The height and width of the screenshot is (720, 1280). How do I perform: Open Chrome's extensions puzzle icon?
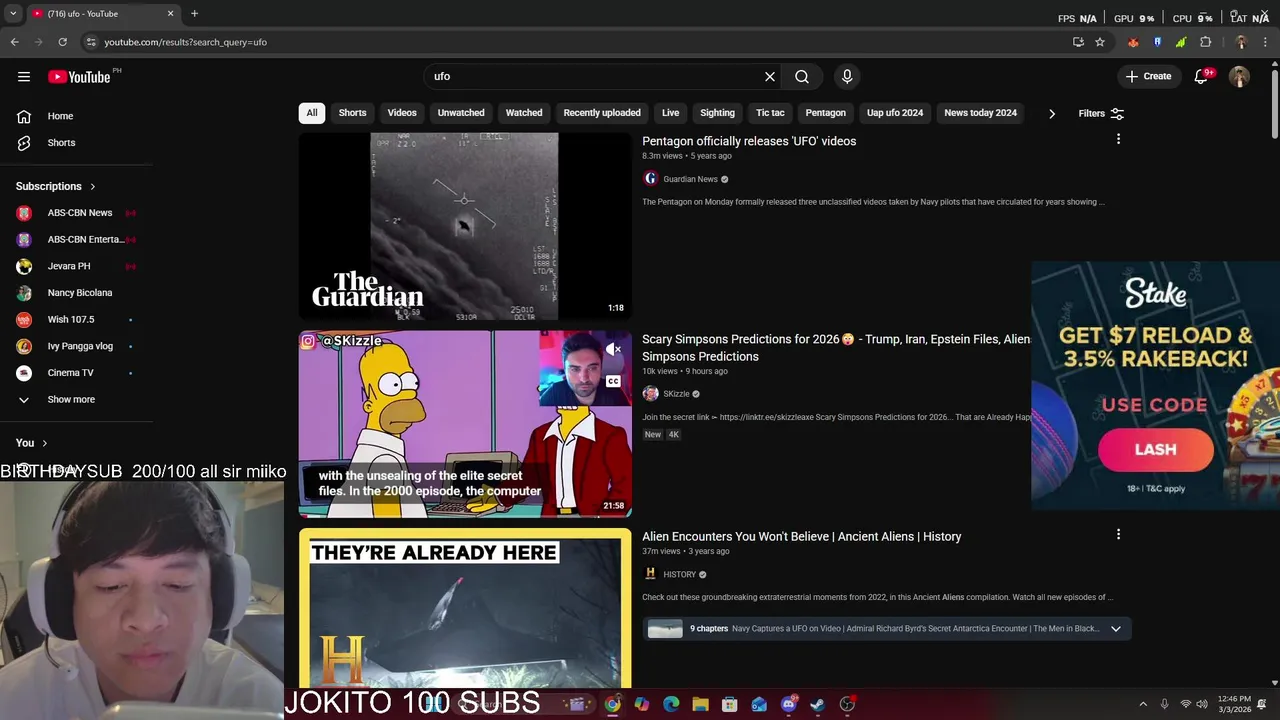tap(1205, 42)
